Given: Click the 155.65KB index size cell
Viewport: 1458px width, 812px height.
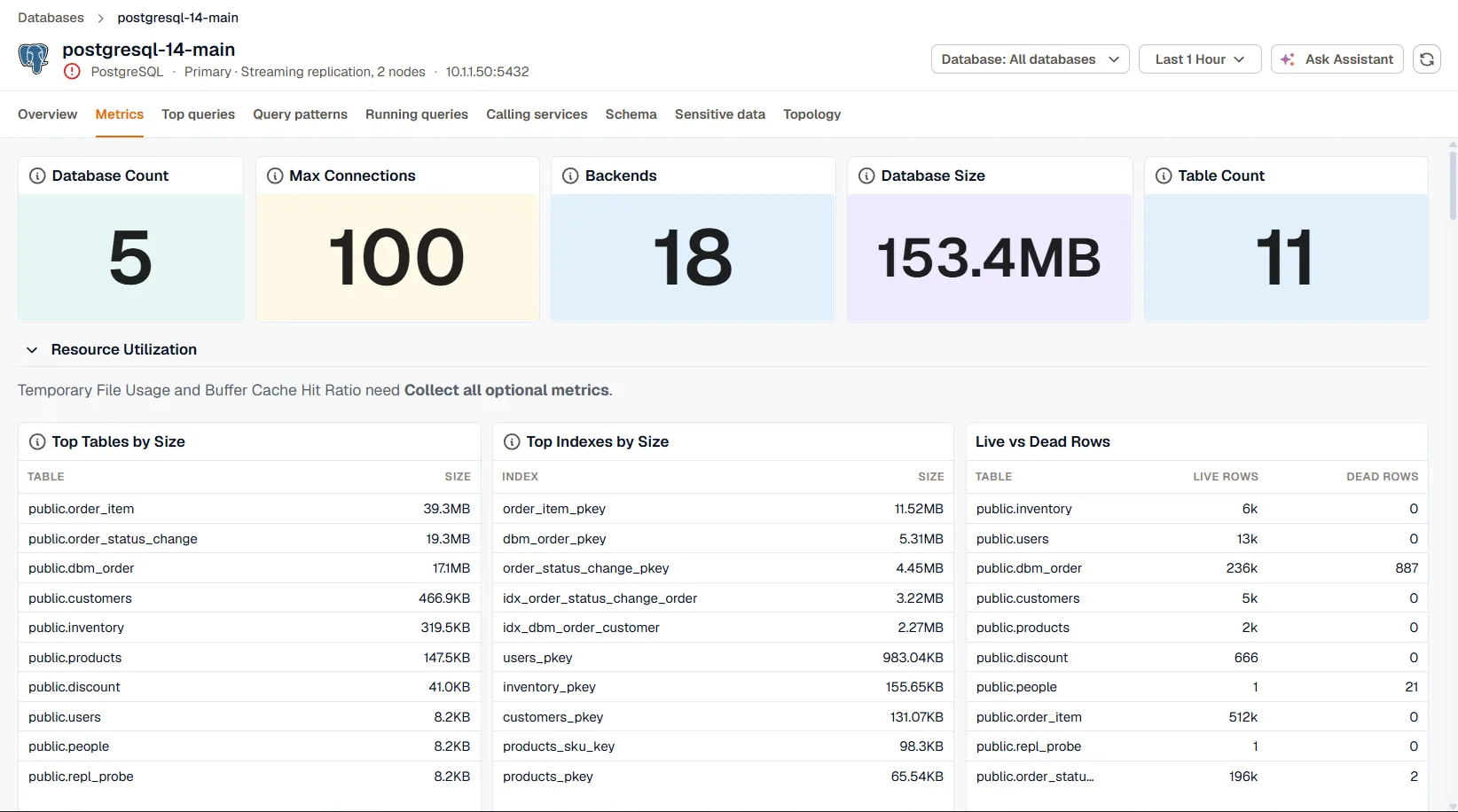Looking at the screenshot, I should 914,687.
